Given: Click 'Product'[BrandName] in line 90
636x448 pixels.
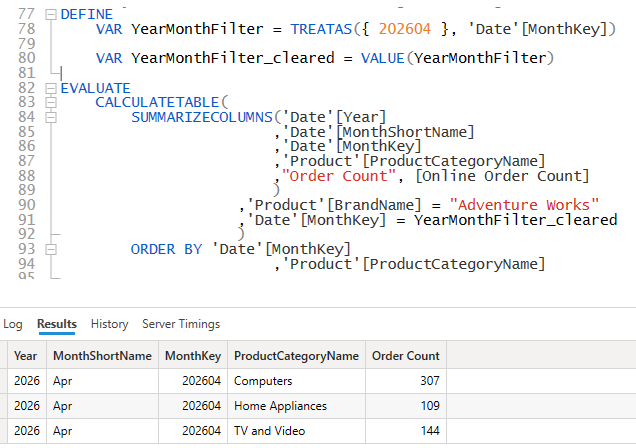Looking at the screenshot, I should pyautogui.click(x=334, y=205).
